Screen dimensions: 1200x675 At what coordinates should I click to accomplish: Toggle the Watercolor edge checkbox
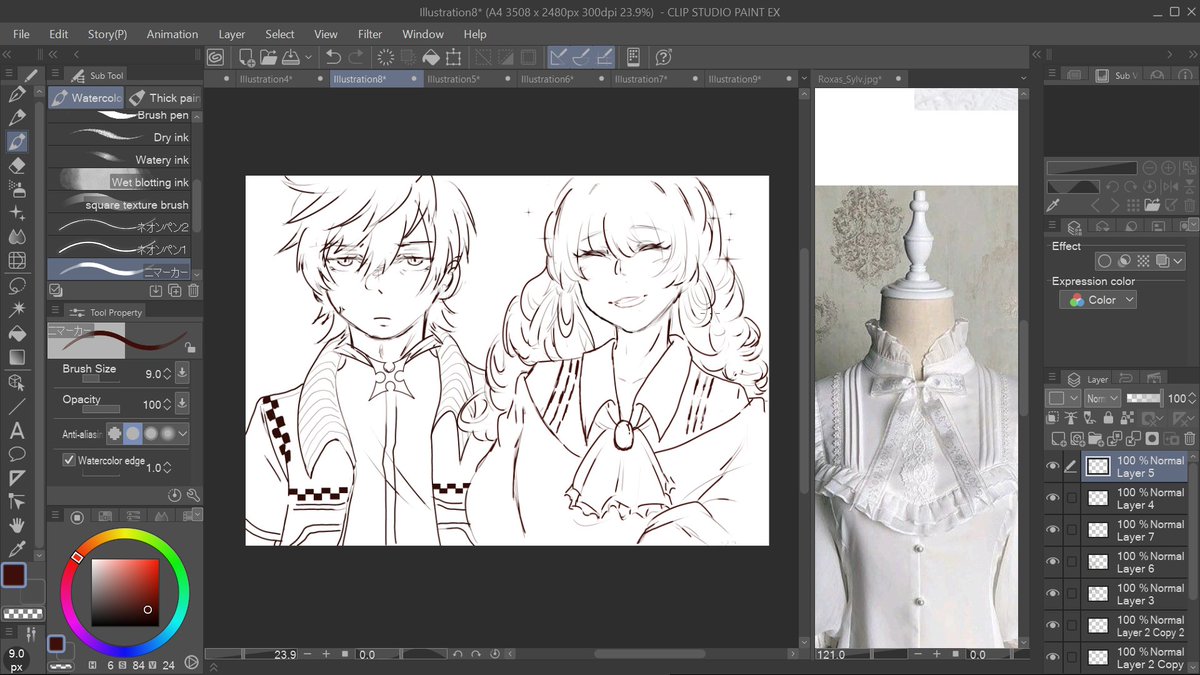point(69,460)
